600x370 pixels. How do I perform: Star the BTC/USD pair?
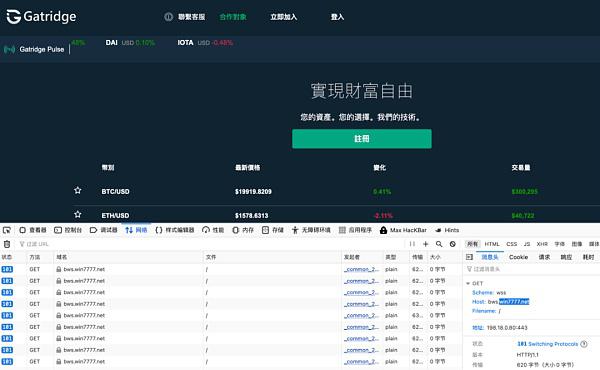tap(78, 190)
